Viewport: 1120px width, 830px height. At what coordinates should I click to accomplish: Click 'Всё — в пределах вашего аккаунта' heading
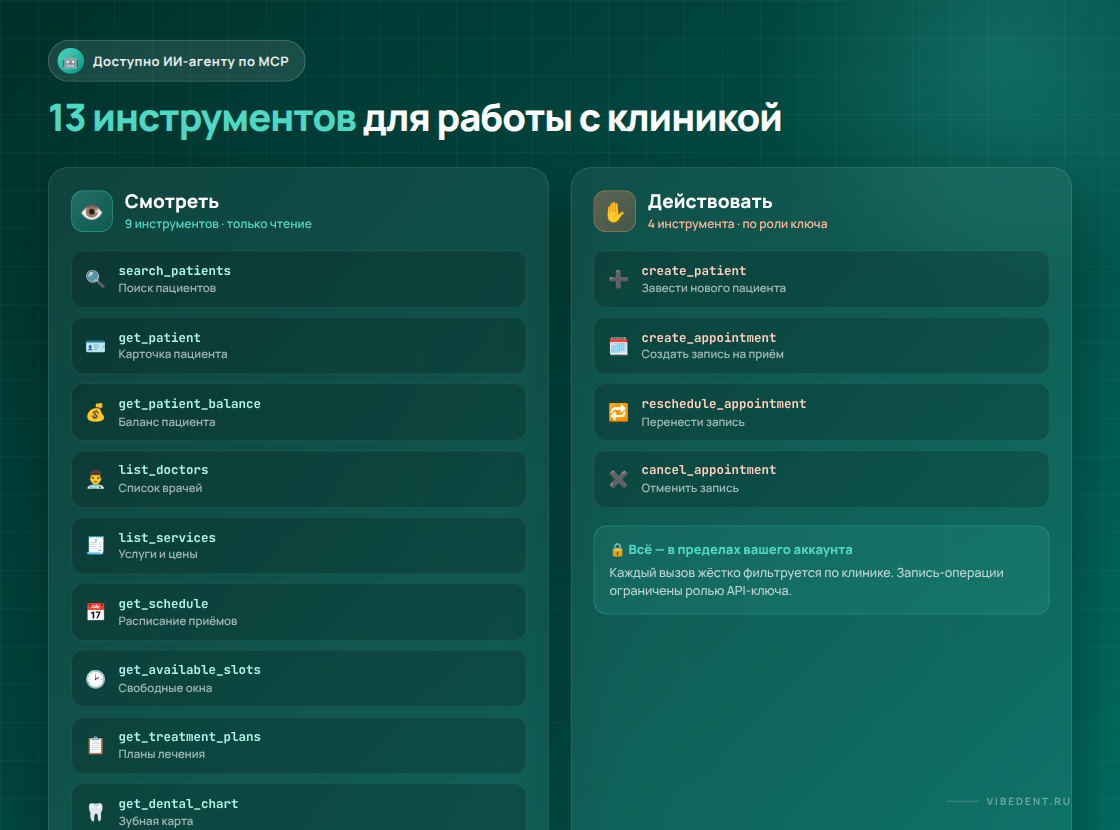point(740,549)
